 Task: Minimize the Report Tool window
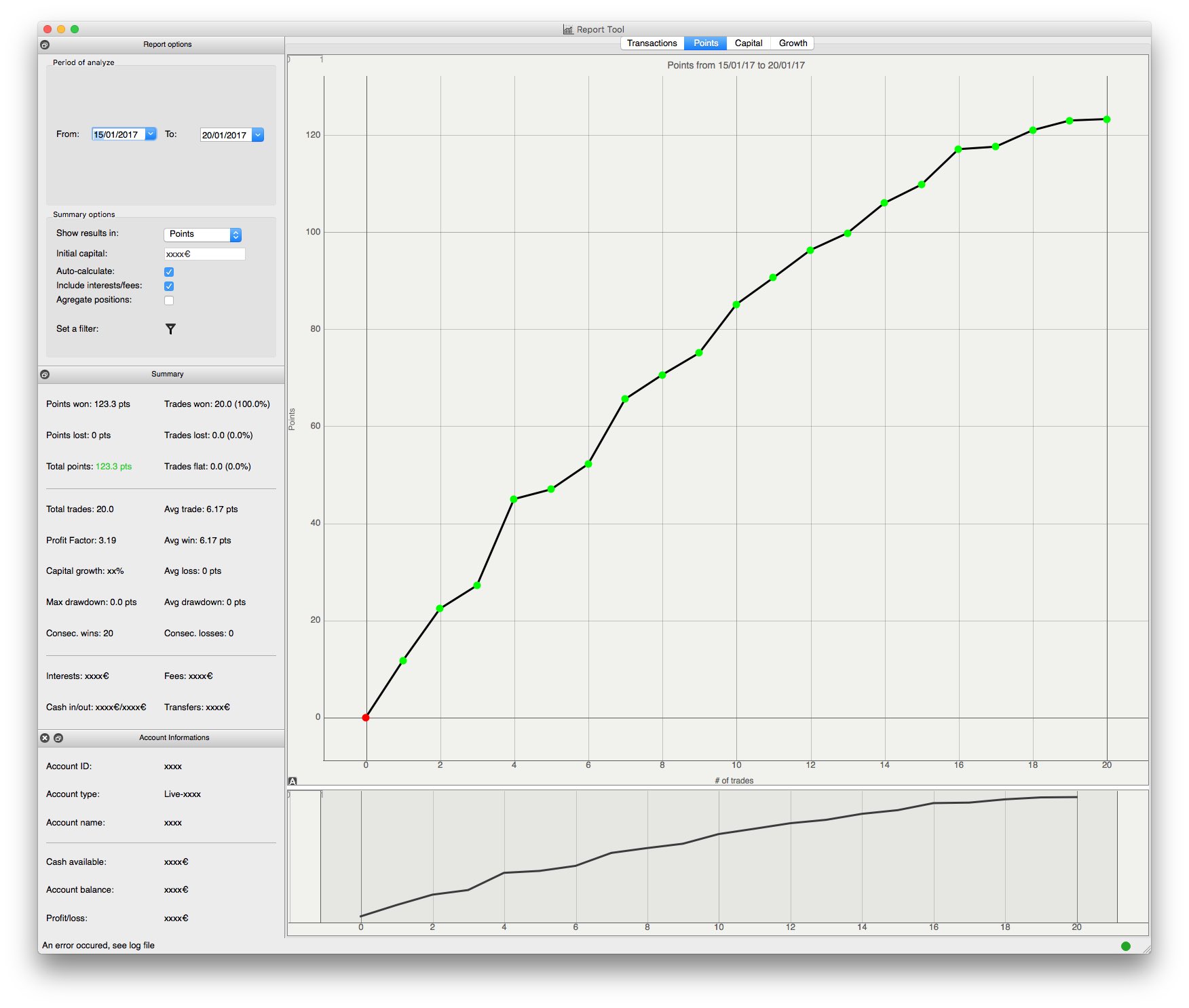[61, 29]
